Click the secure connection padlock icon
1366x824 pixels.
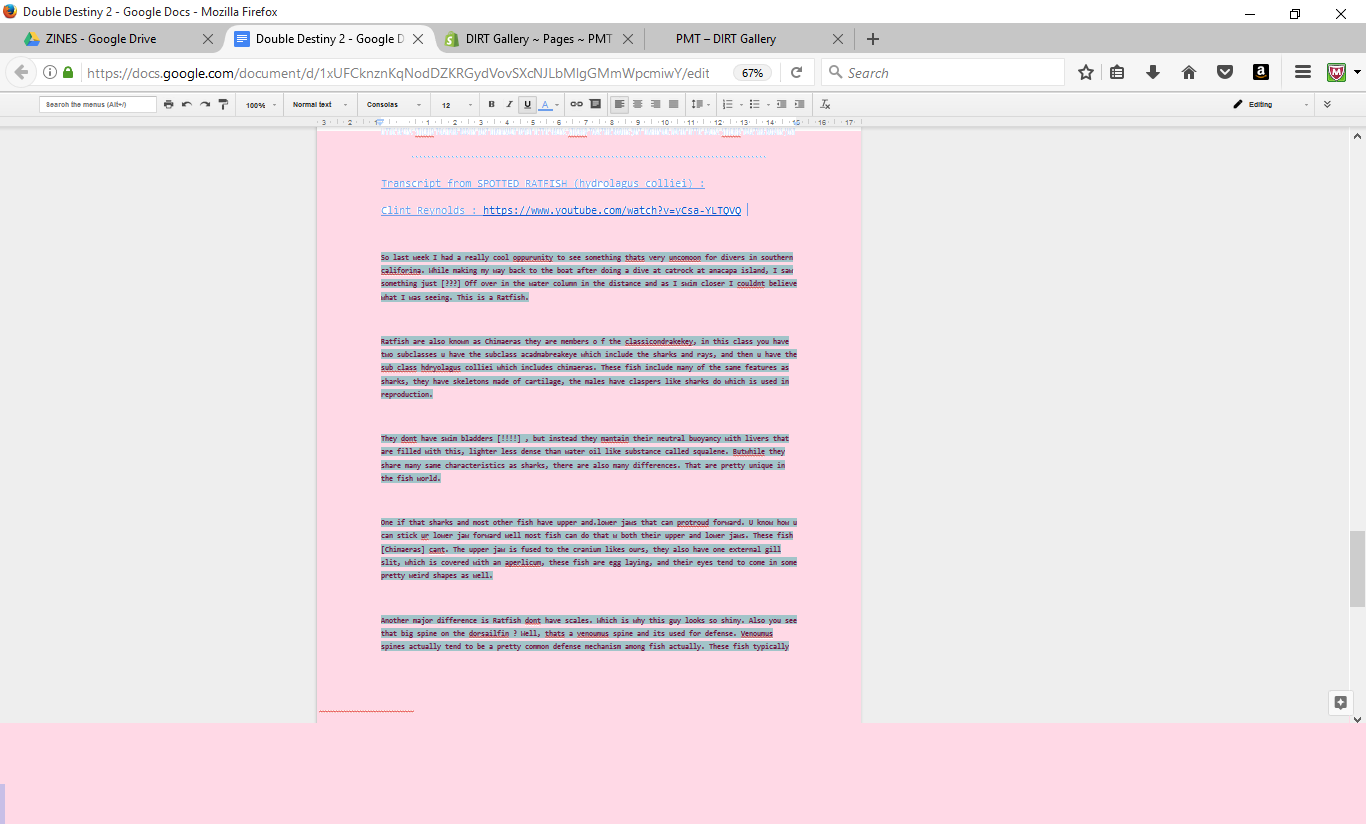68,72
